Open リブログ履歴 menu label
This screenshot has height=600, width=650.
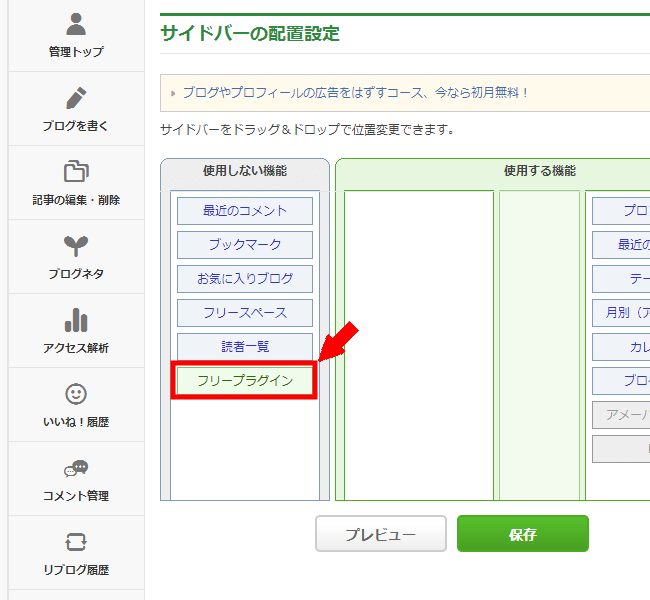pyautogui.click(x=76, y=570)
